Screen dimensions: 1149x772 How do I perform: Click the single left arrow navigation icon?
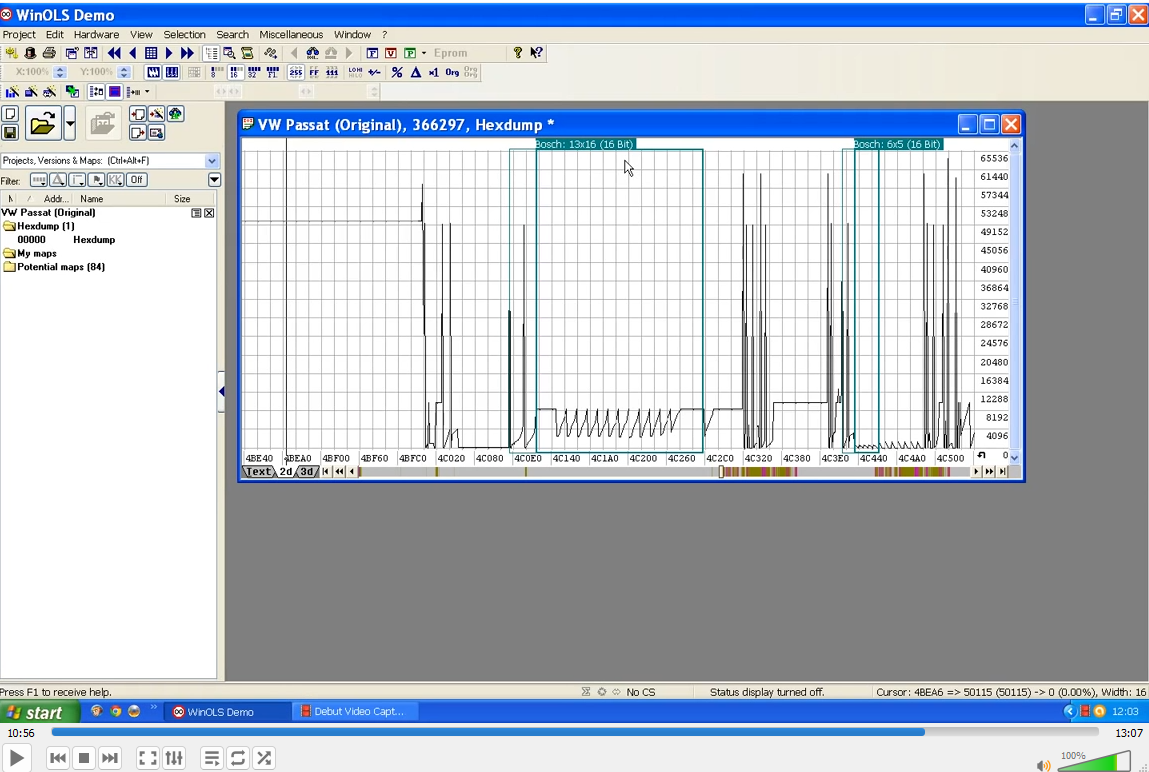click(133, 53)
